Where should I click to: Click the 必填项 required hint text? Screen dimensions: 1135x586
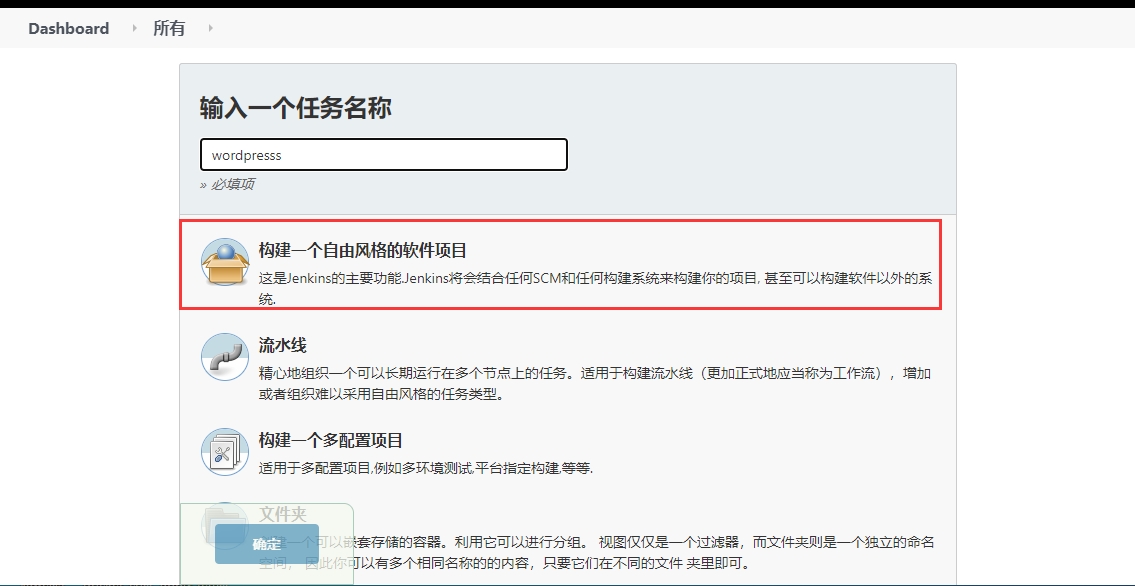click(231, 184)
